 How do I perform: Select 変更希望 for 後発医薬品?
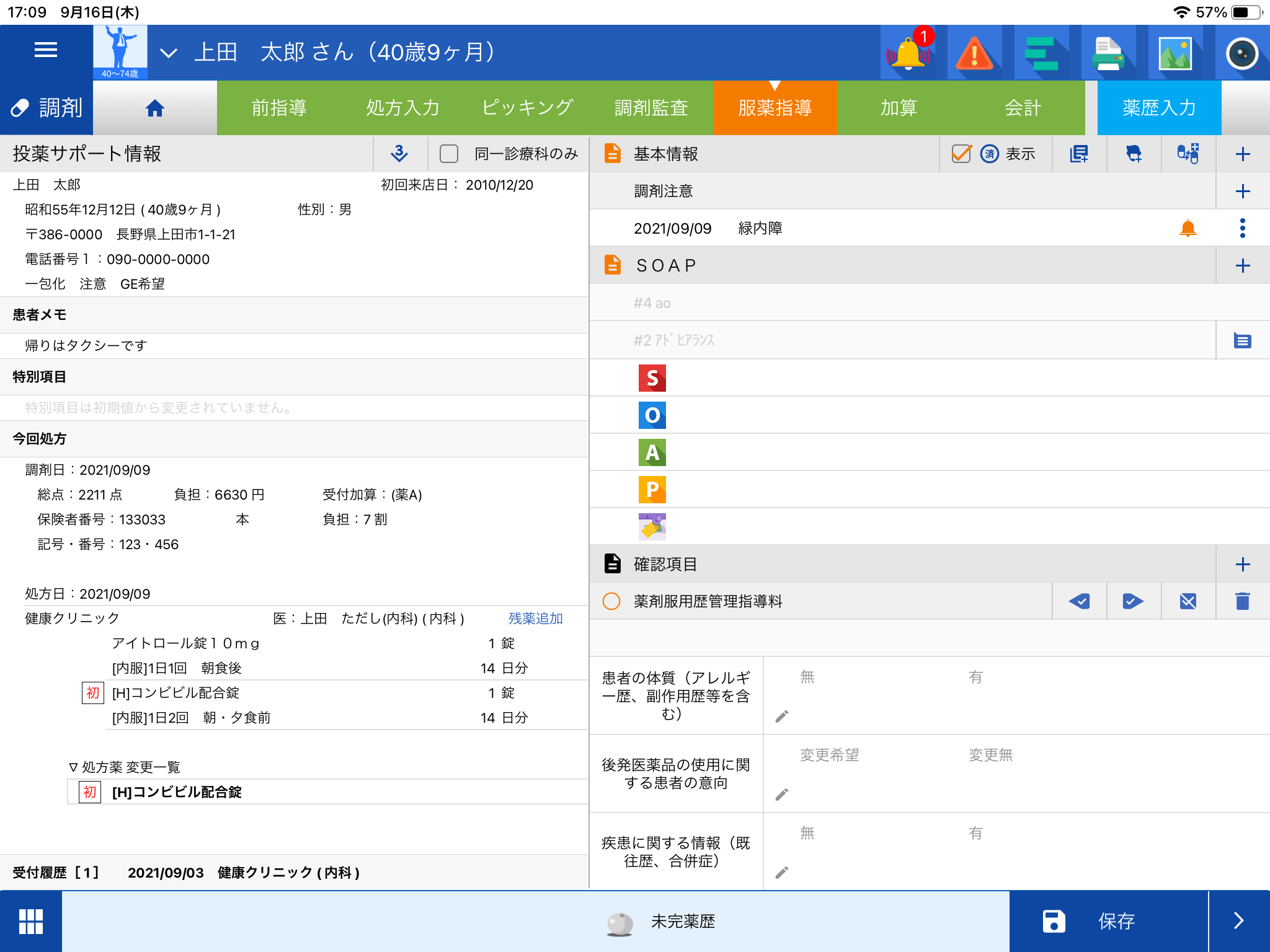(x=830, y=755)
